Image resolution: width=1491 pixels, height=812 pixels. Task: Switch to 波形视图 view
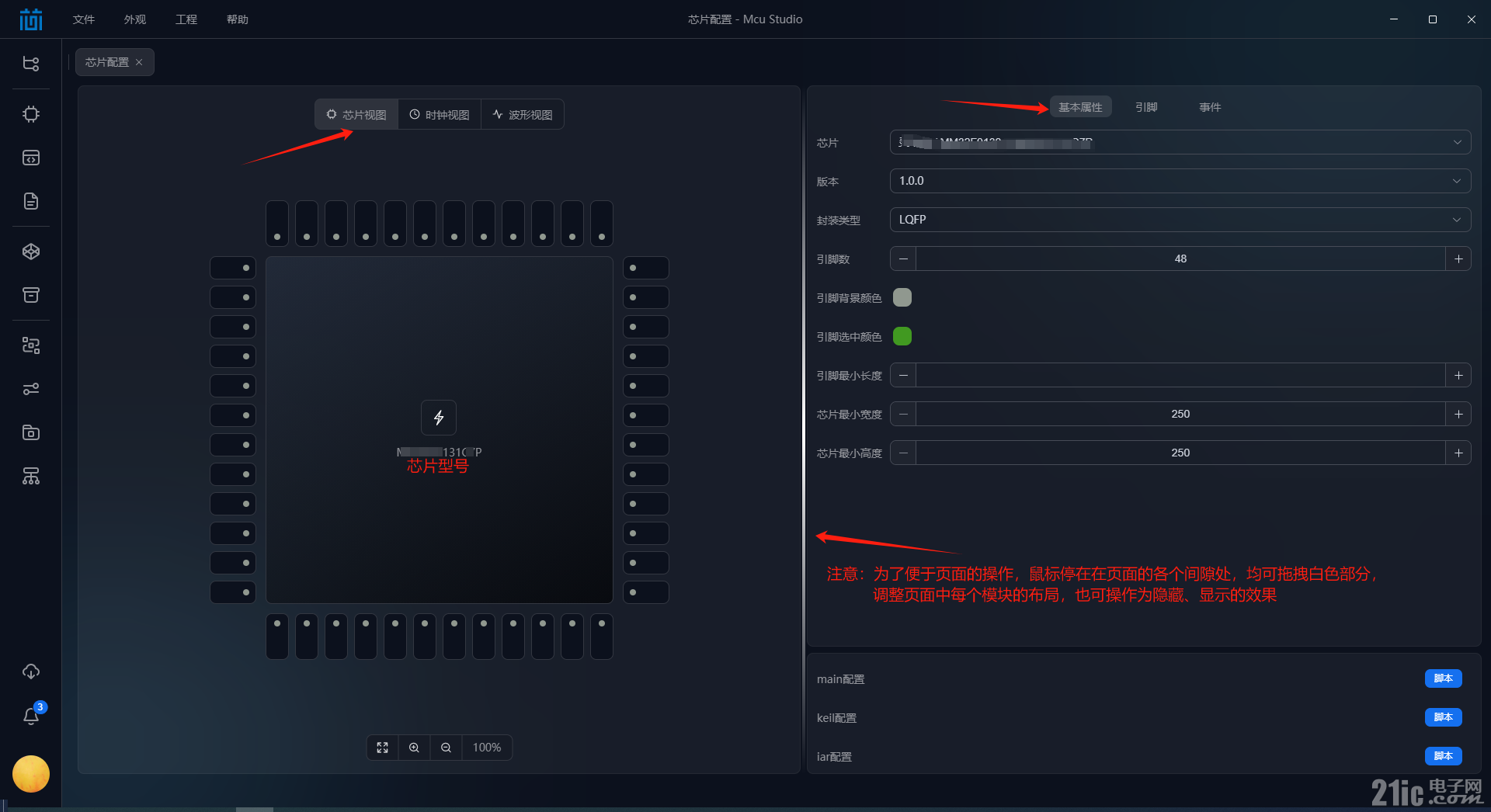523,114
